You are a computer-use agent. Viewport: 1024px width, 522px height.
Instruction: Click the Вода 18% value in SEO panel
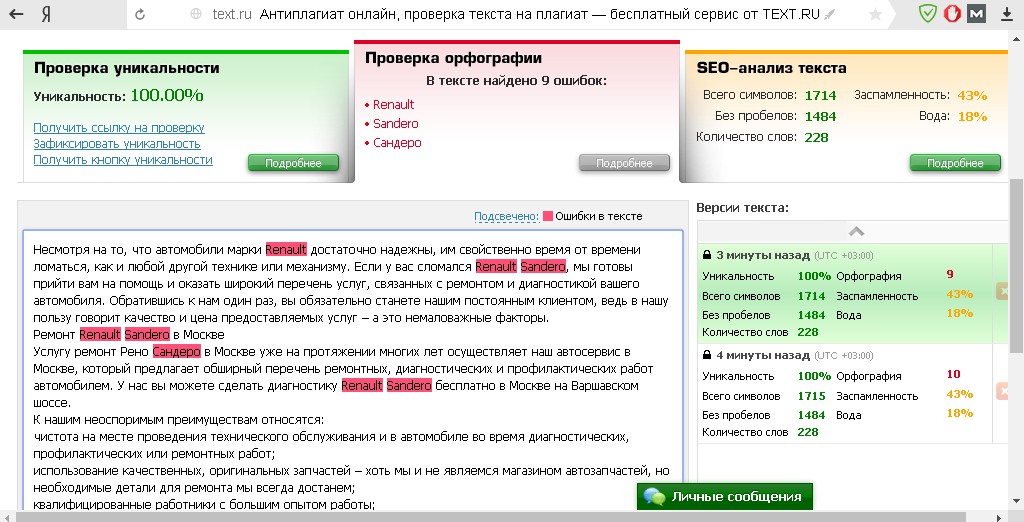[972, 116]
